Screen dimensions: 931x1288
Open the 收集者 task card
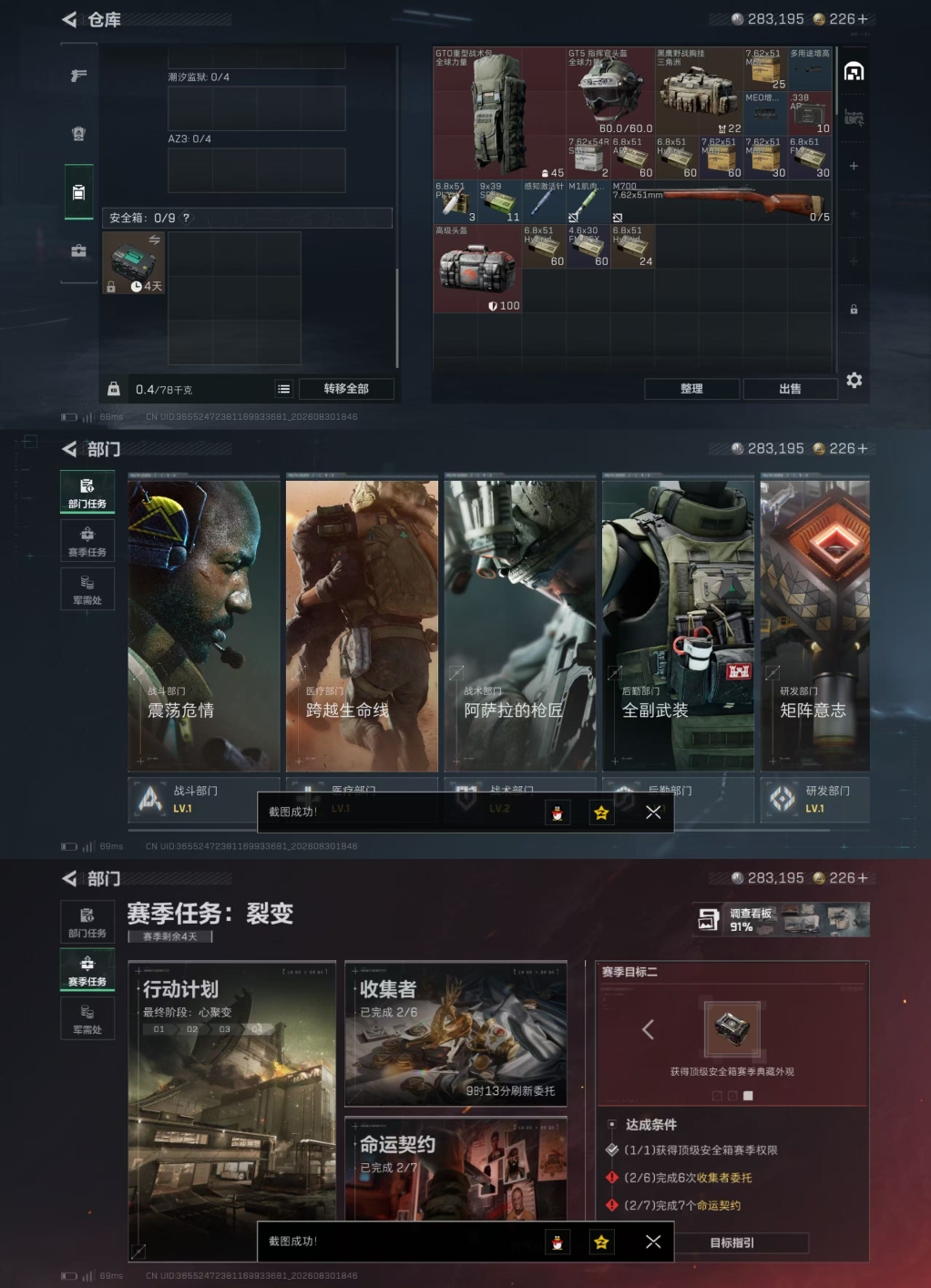coord(455,1033)
